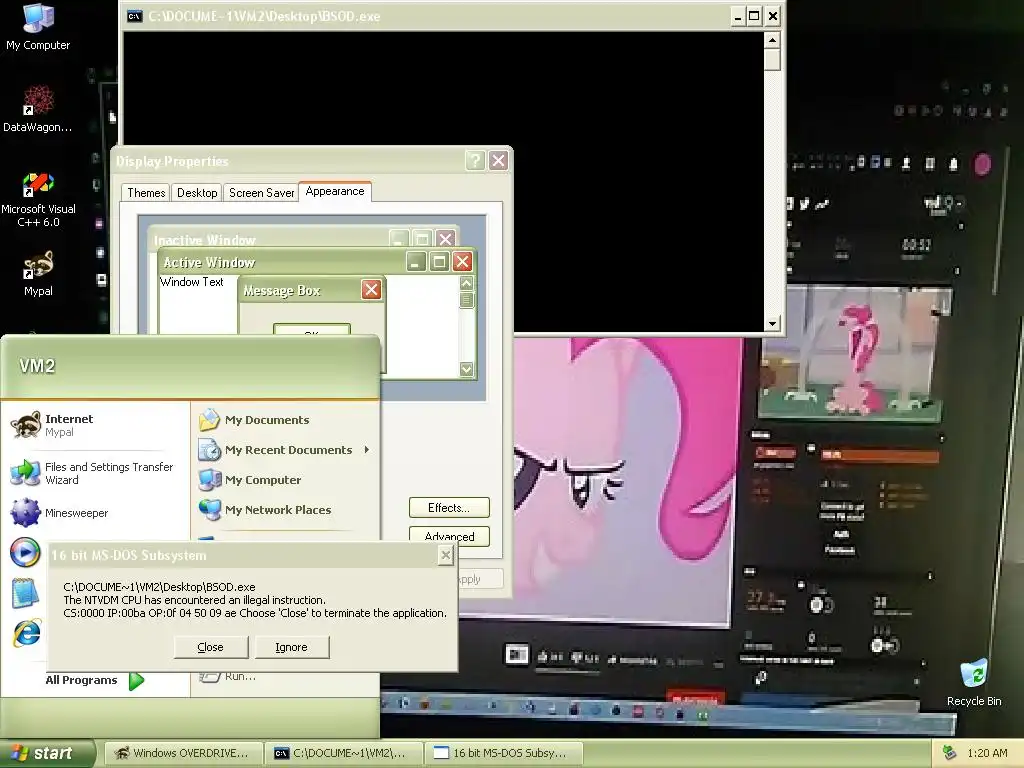Switch to the Desktop tab
The width and height of the screenshot is (1024, 768).
click(x=197, y=193)
